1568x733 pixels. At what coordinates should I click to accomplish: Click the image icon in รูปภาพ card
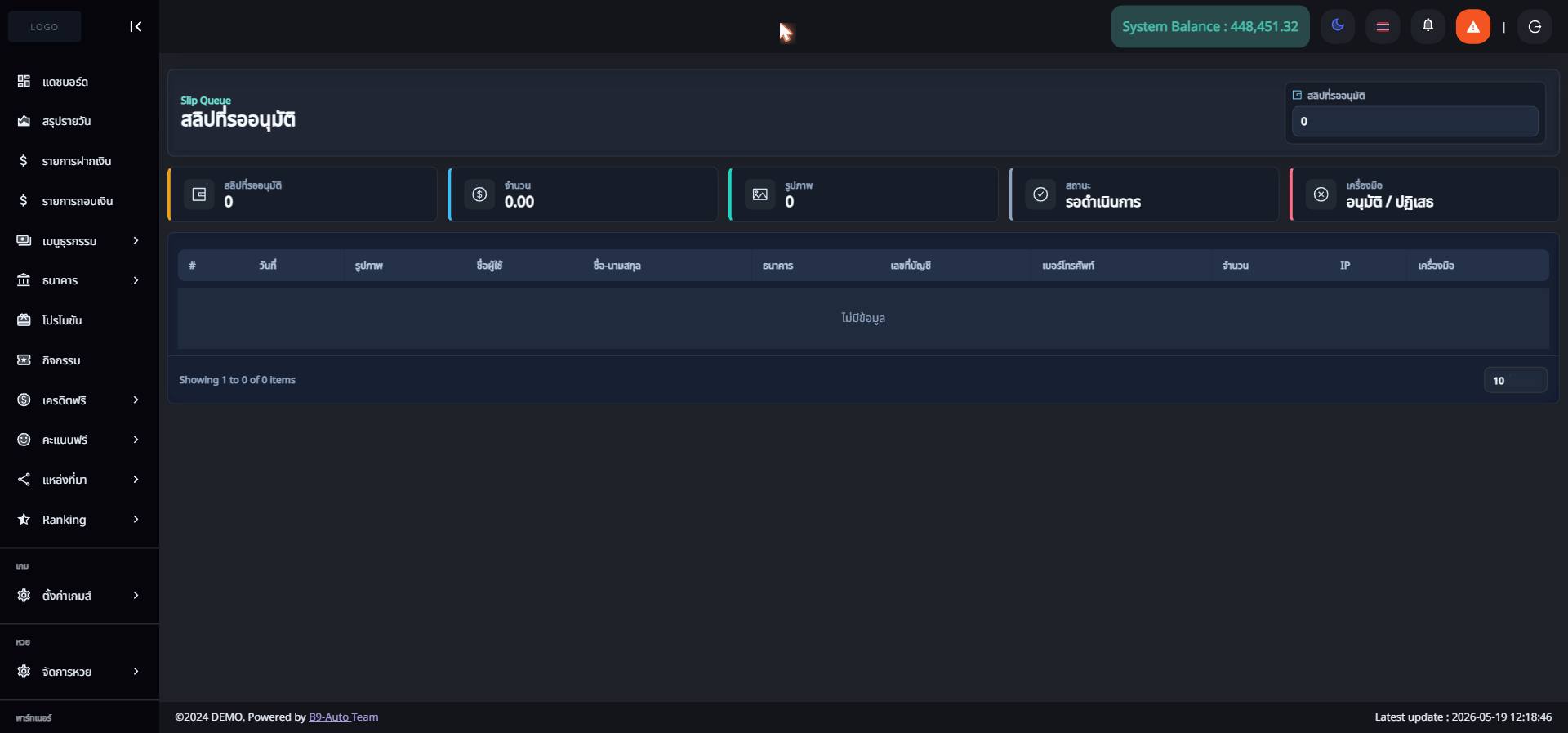click(x=760, y=194)
